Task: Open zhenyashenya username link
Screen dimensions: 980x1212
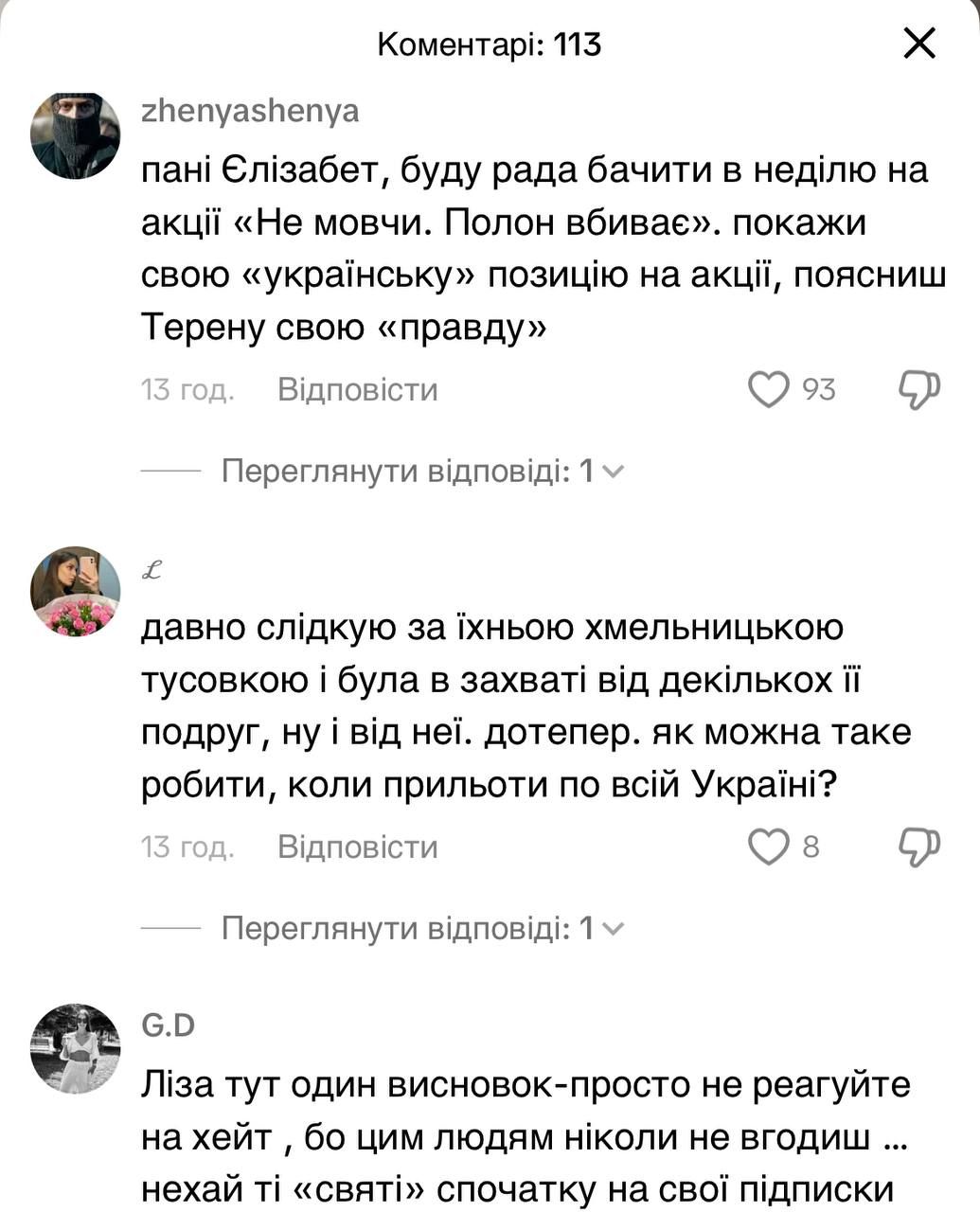Action: pyautogui.click(x=250, y=111)
